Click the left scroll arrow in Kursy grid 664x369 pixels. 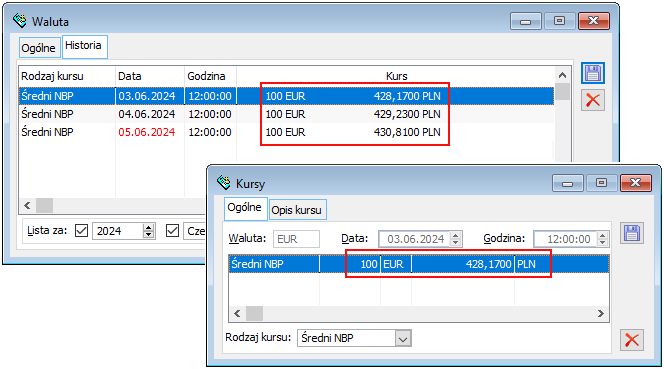pos(238,314)
